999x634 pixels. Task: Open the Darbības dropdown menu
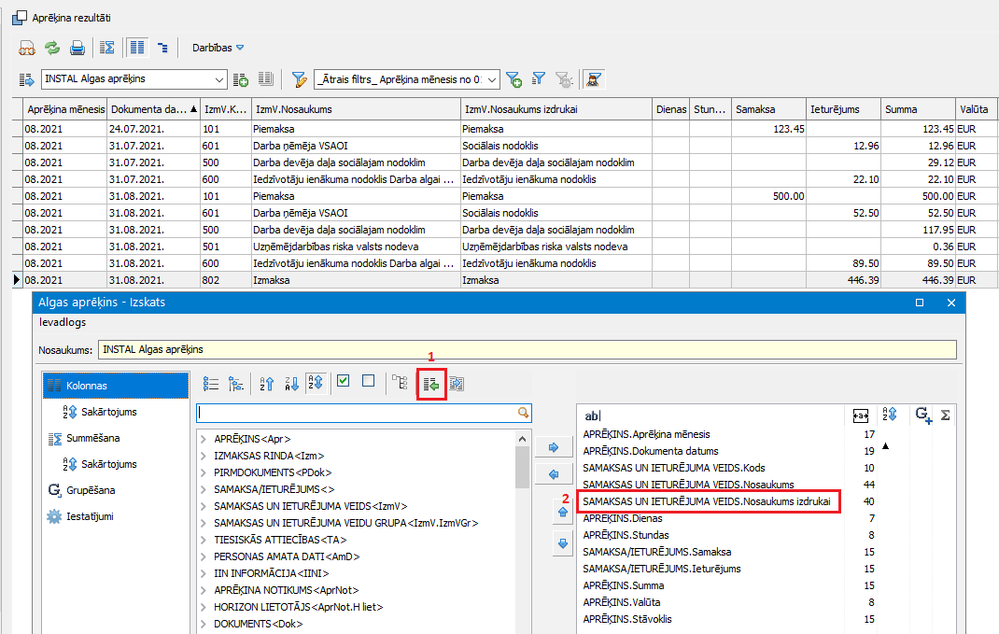218,48
